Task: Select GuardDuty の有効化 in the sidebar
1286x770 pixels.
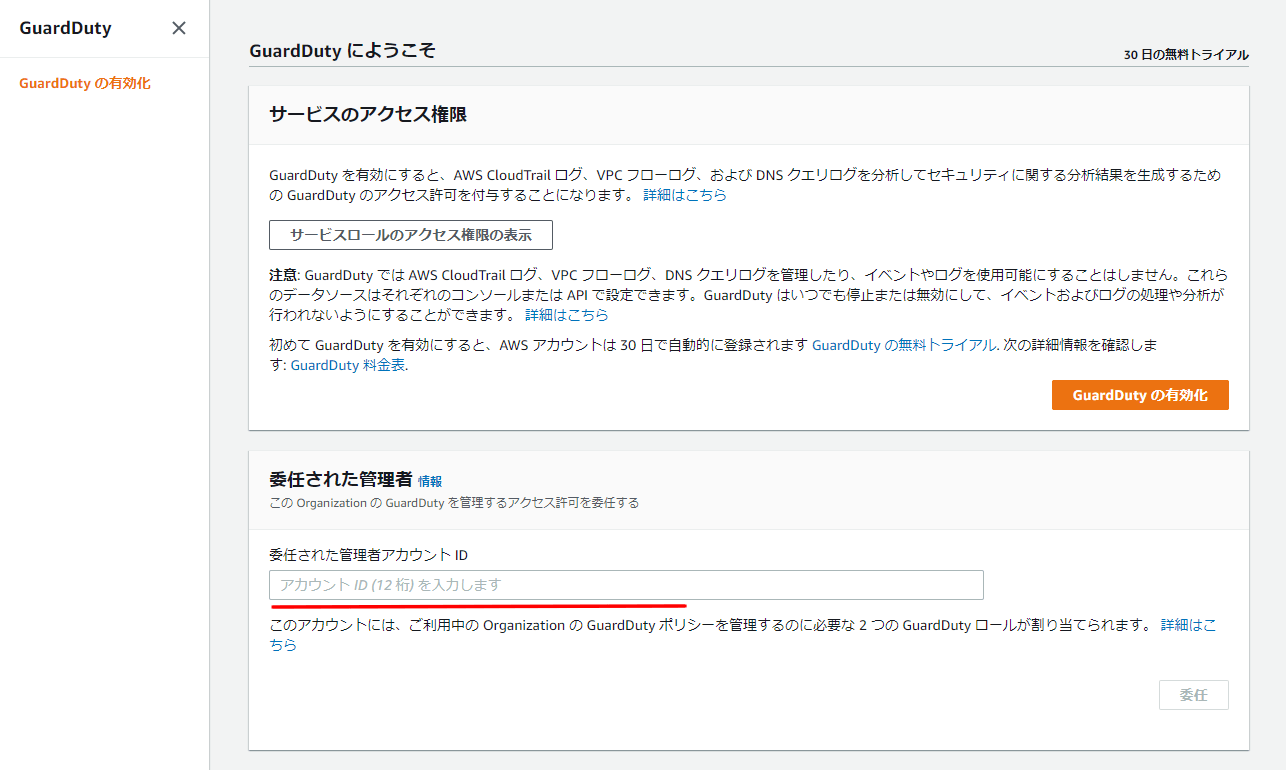Action: click(x=85, y=84)
